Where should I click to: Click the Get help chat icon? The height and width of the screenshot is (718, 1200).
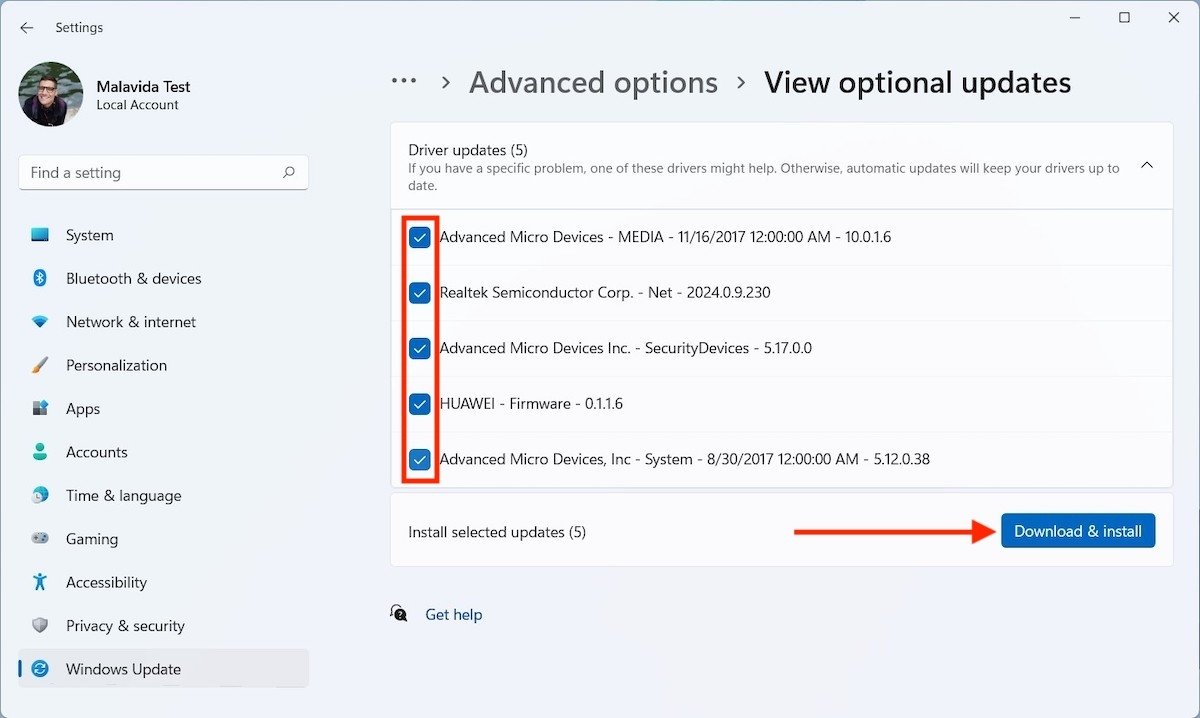[x=399, y=614]
